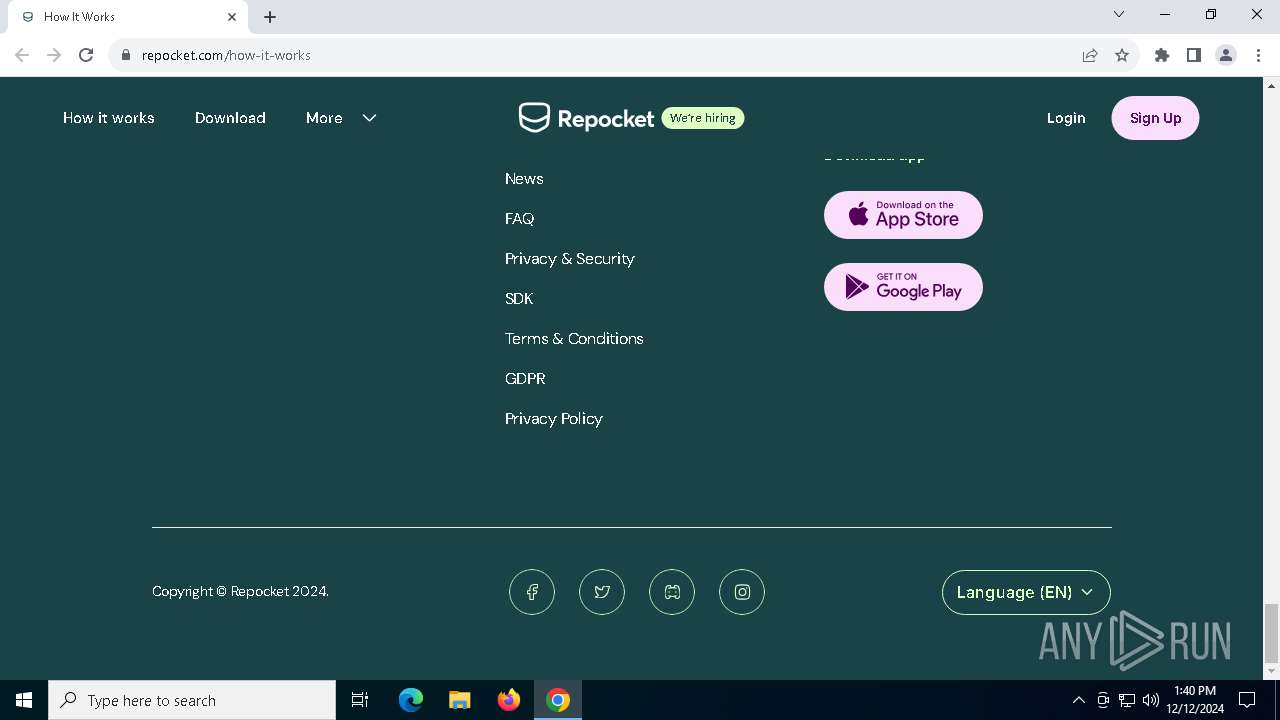Open the Instagram social icon
The image size is (1280, 720).
click(x=742, y=592)
